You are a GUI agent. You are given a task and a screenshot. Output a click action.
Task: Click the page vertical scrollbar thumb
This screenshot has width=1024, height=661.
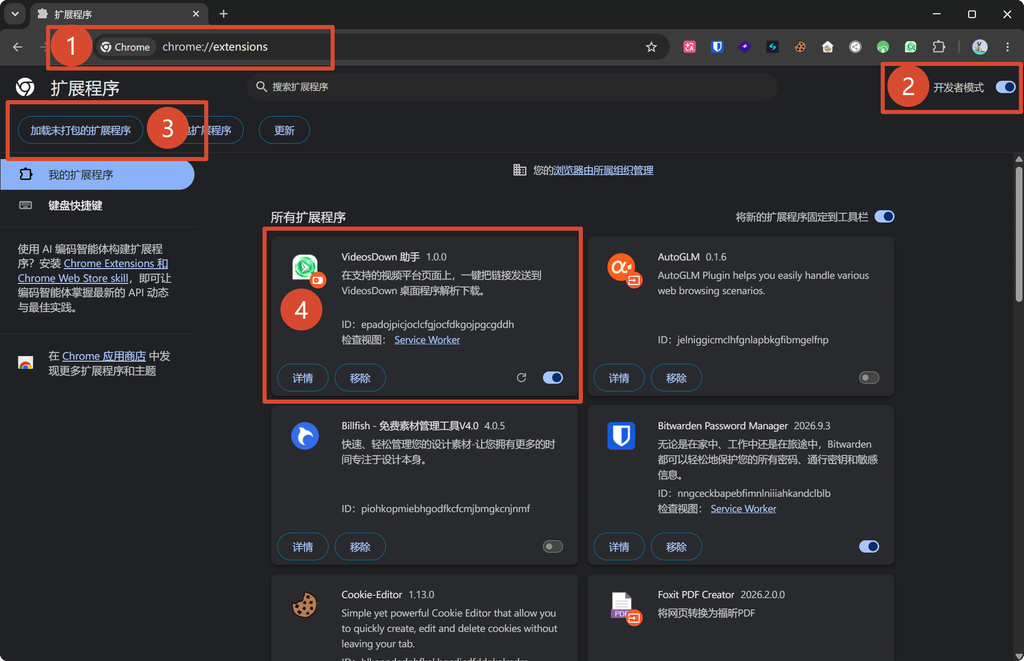click(1019, 233)
